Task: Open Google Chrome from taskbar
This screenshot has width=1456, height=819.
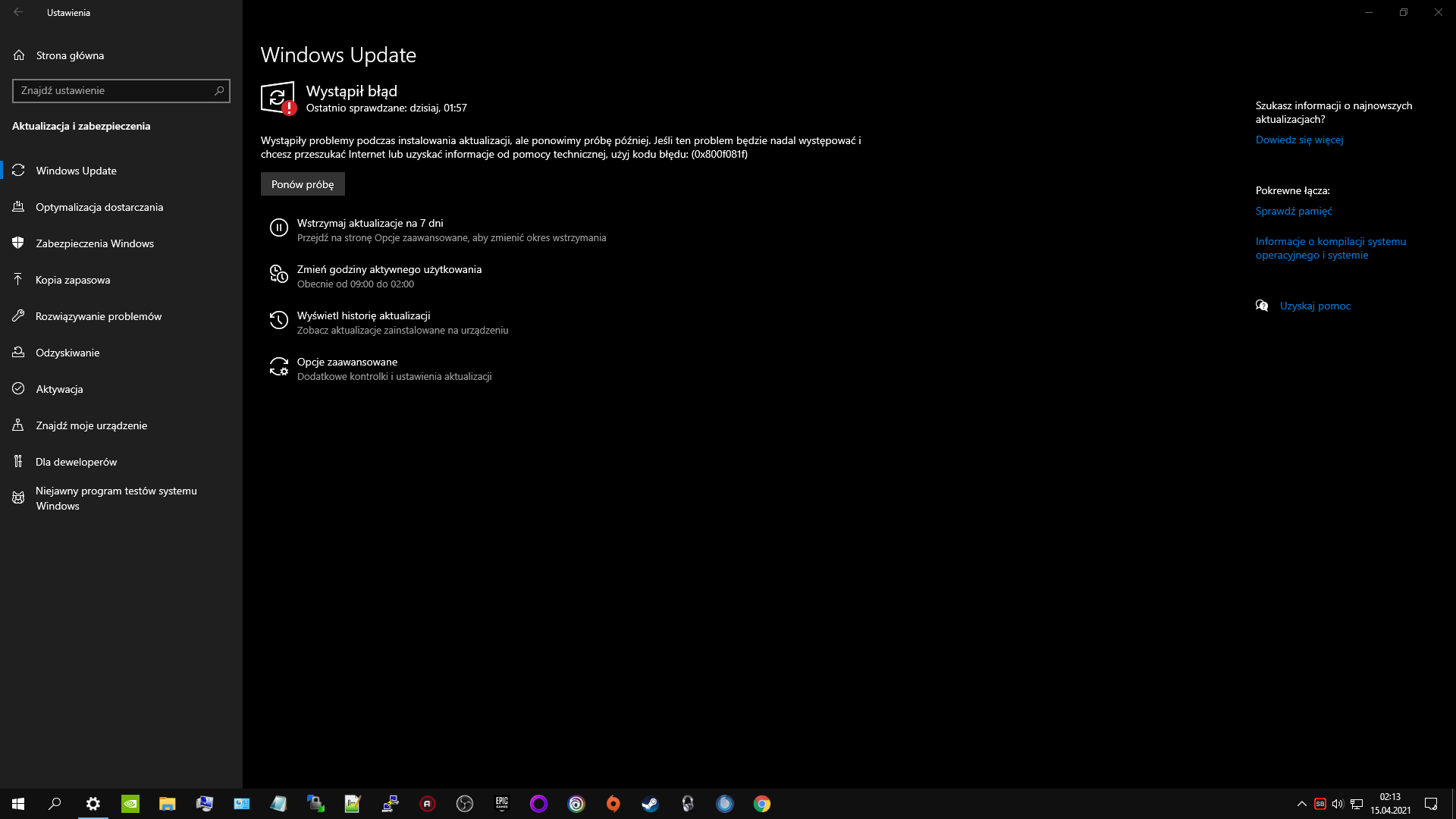Action: (761, 804)
